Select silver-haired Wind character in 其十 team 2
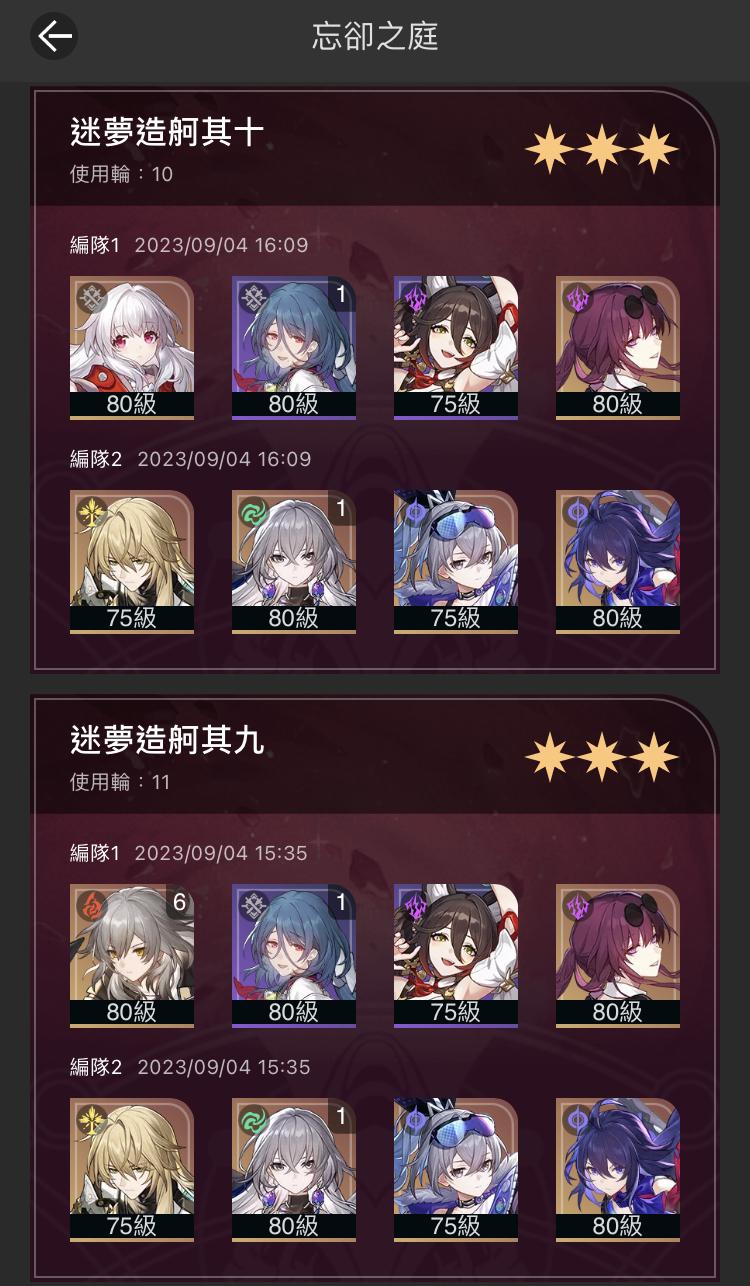The width and height of the screenshot is (750, 1286). [x=294, y=562]
